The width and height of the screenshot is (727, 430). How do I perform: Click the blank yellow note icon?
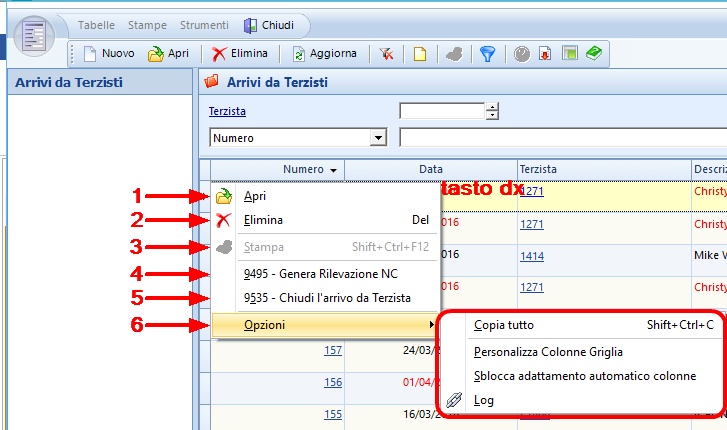(x=420, y=55)
